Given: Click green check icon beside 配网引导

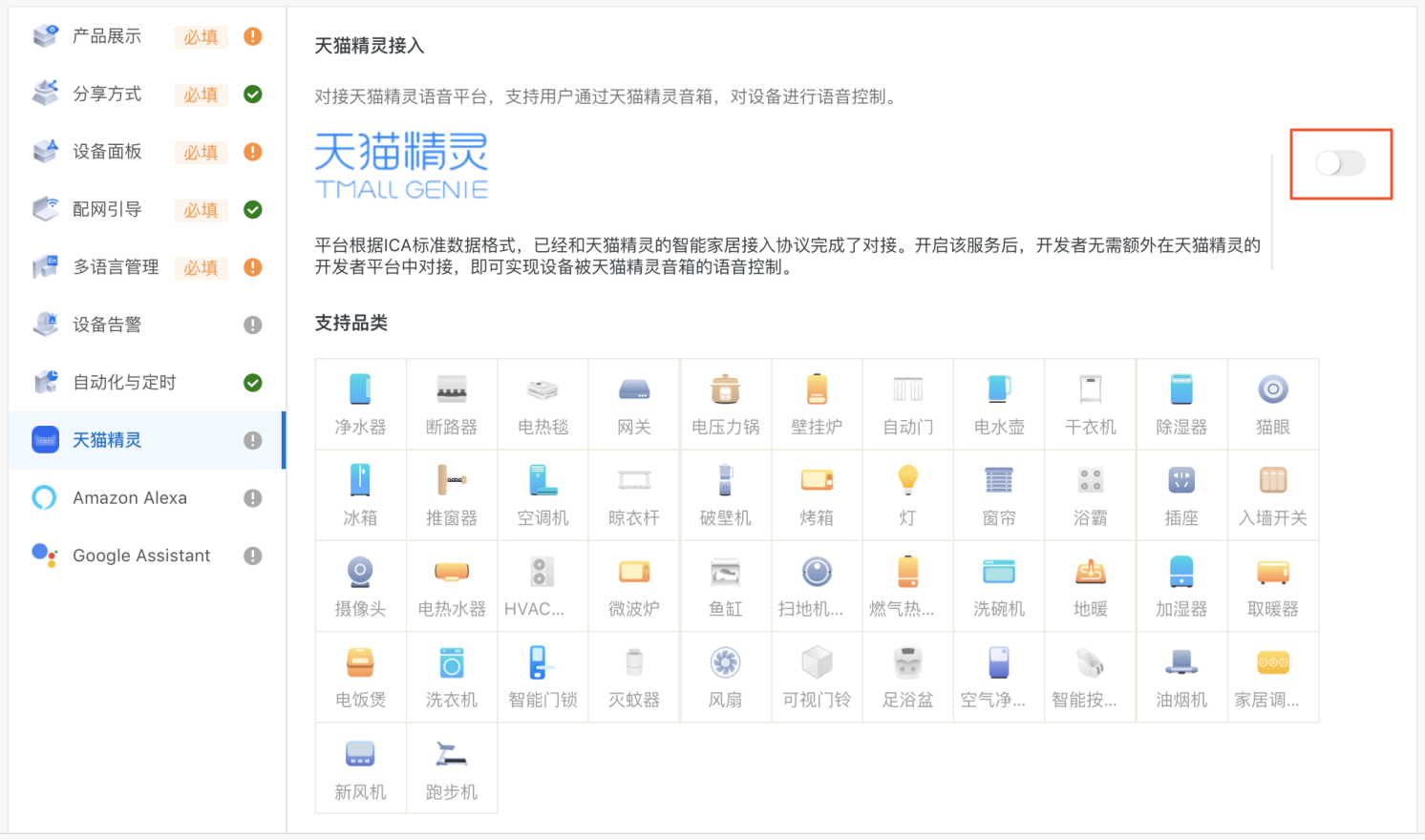Looking at the screenshot, I should pos(253,209).
